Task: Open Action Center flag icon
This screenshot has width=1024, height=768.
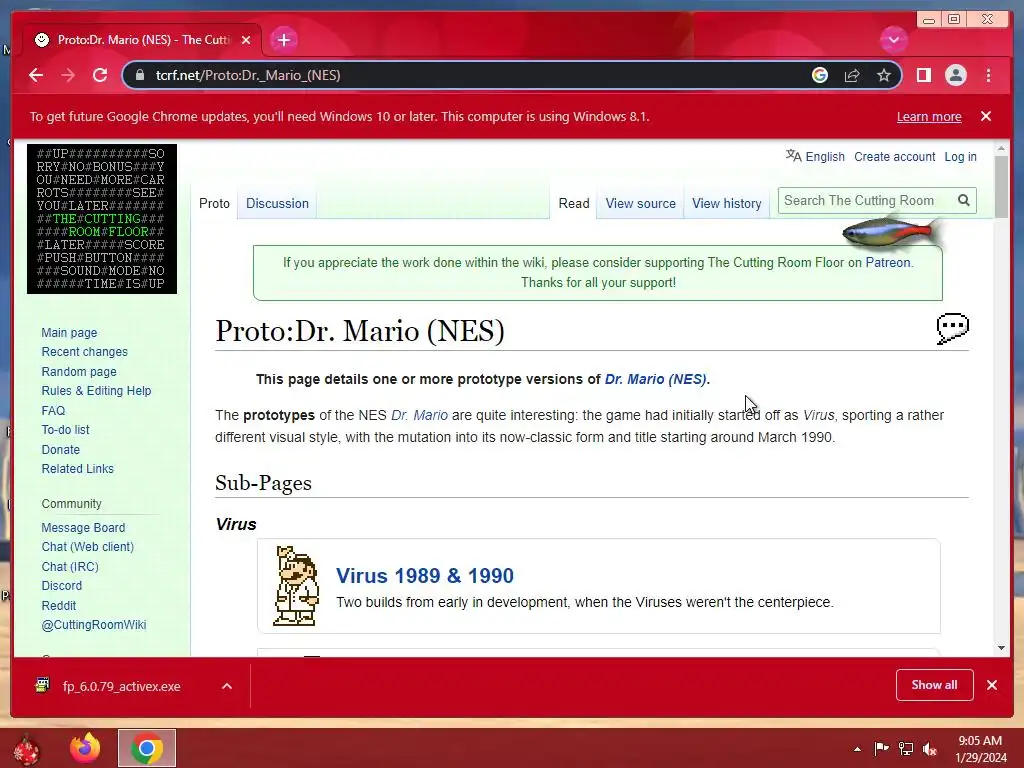Action: coord(881,748)
